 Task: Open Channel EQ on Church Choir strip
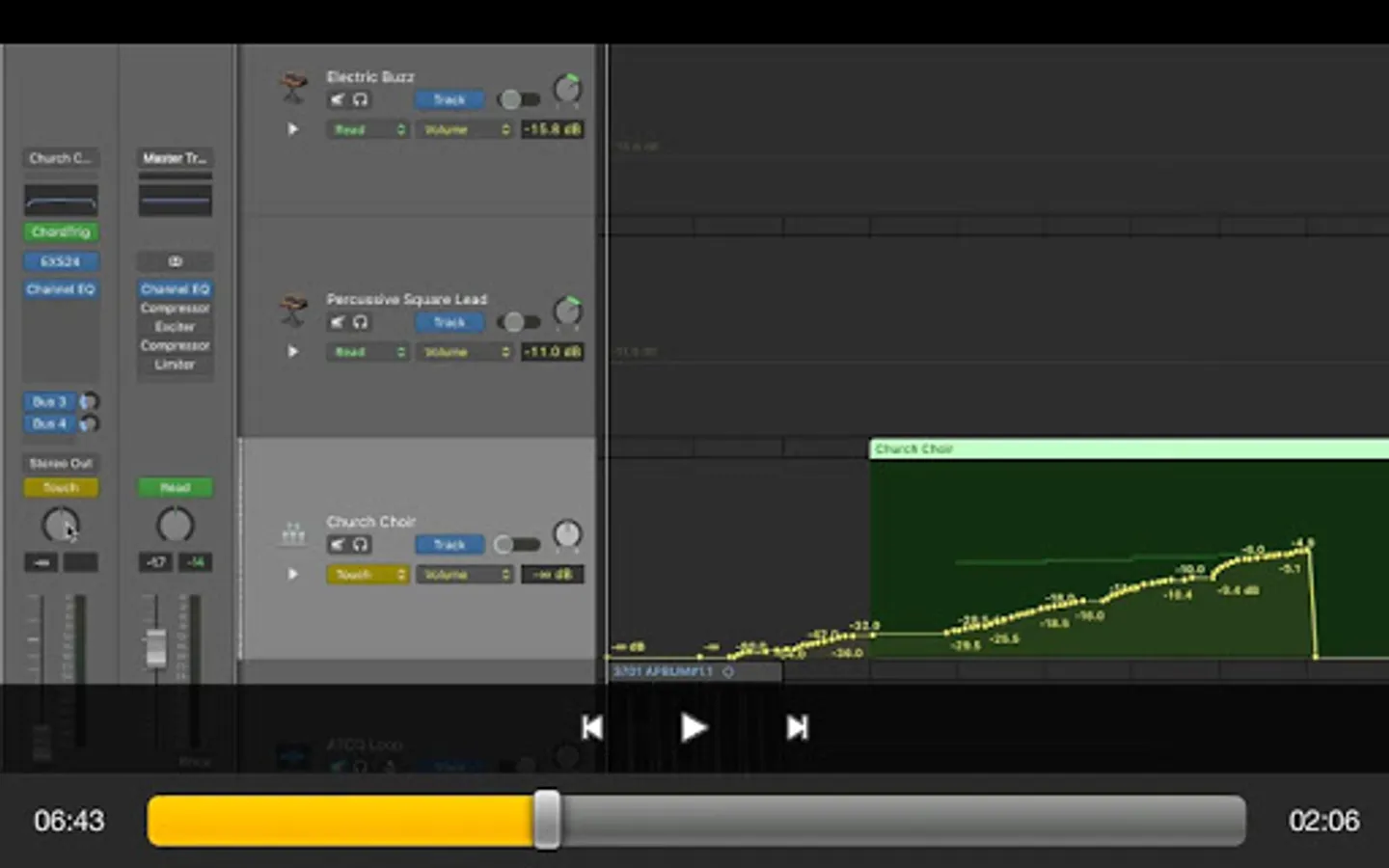61,289
